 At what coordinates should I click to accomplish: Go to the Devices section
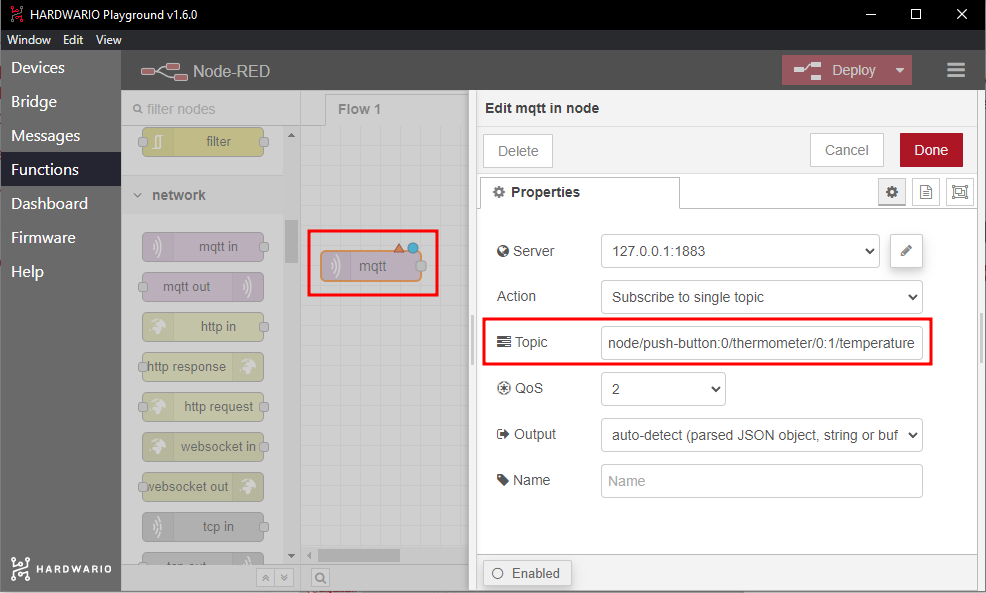(x=60, y=67)
